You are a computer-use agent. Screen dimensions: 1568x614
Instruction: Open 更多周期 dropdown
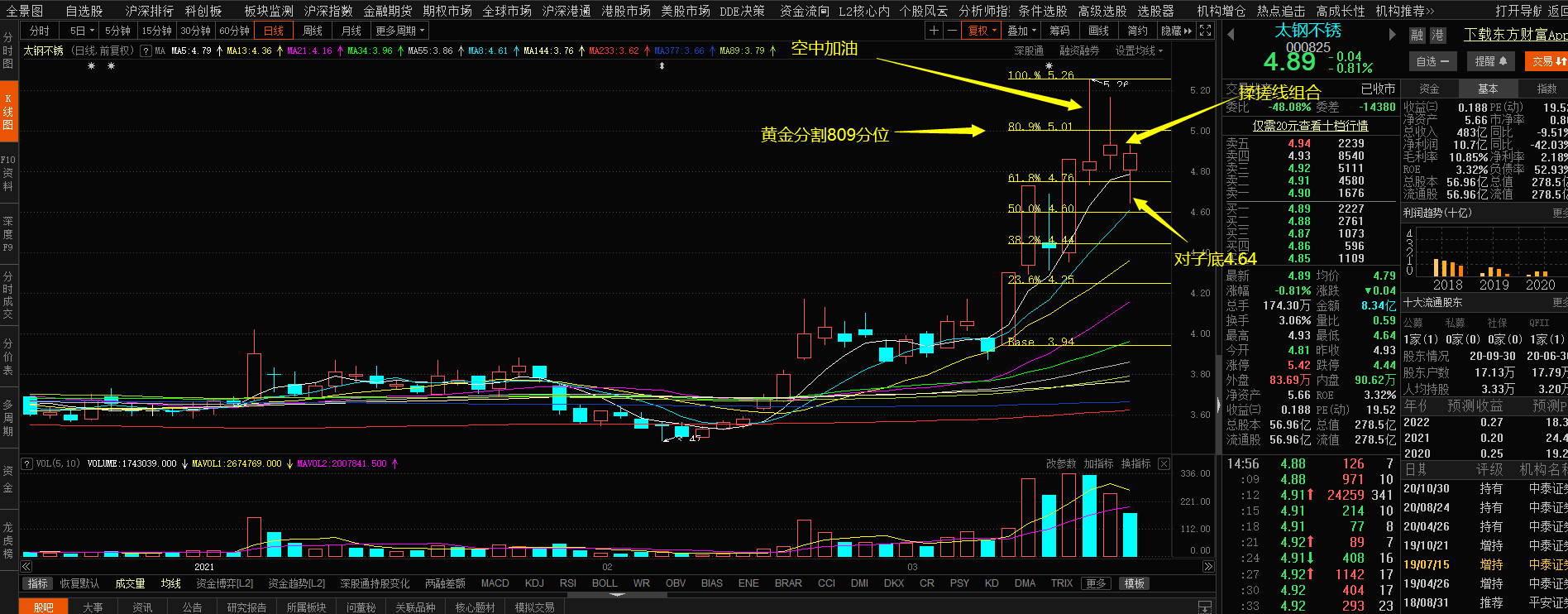pos(399,31)
